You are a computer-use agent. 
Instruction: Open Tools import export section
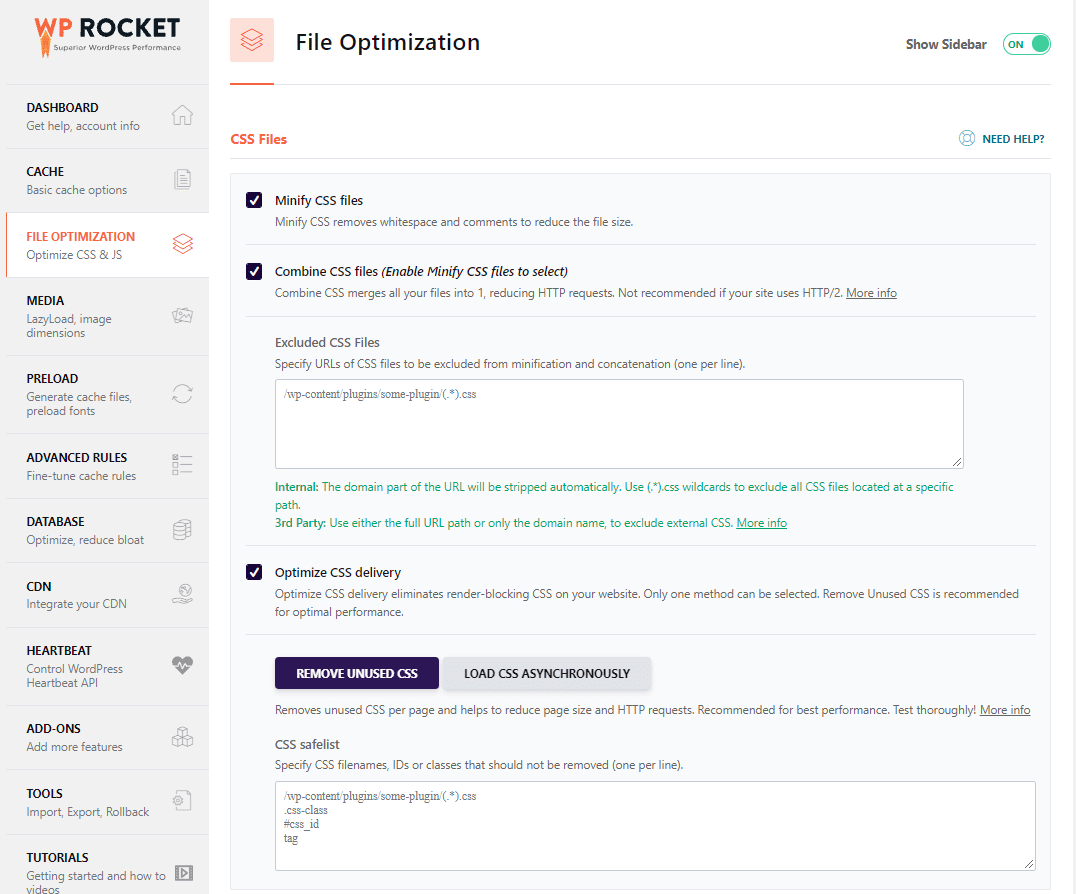107,802
